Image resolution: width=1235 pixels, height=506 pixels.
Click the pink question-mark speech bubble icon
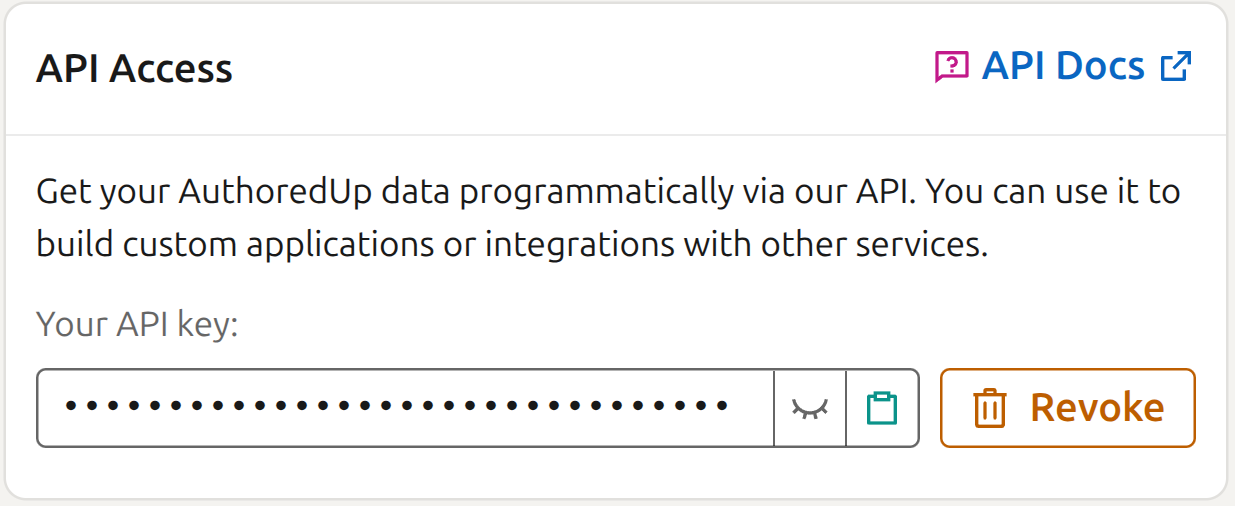(x=951, y=67)
